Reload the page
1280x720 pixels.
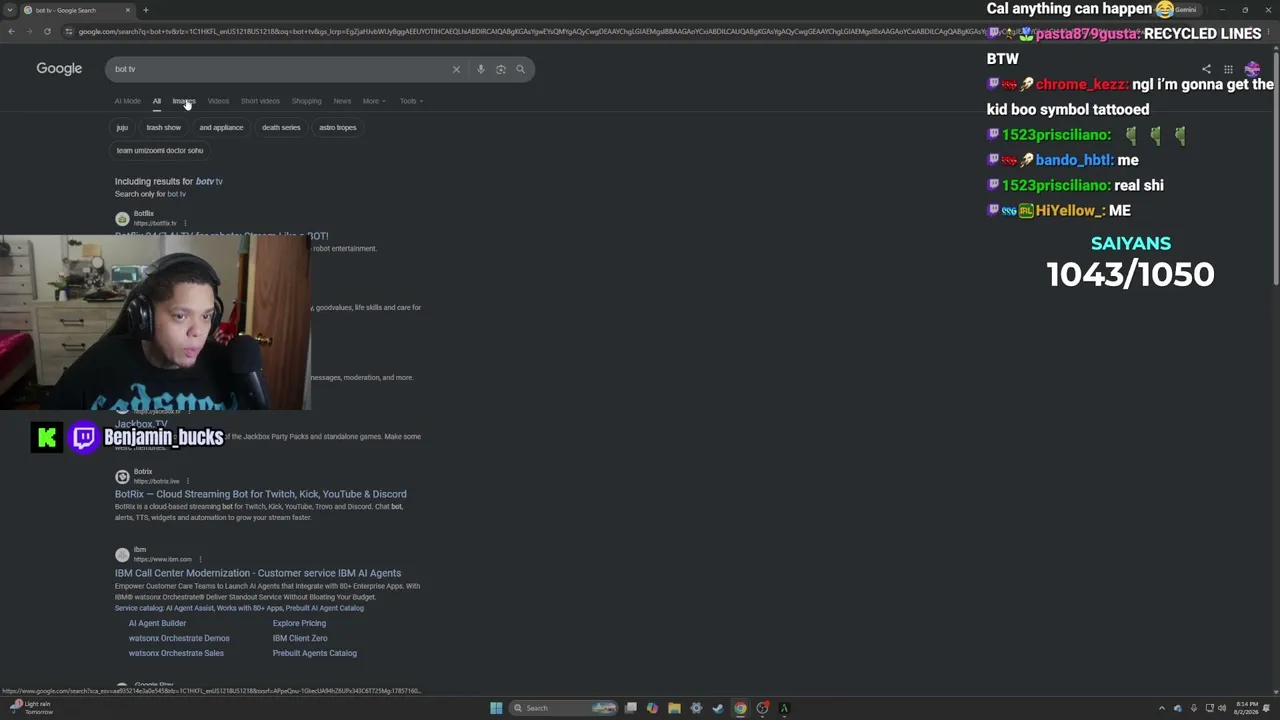pos(47,31)
